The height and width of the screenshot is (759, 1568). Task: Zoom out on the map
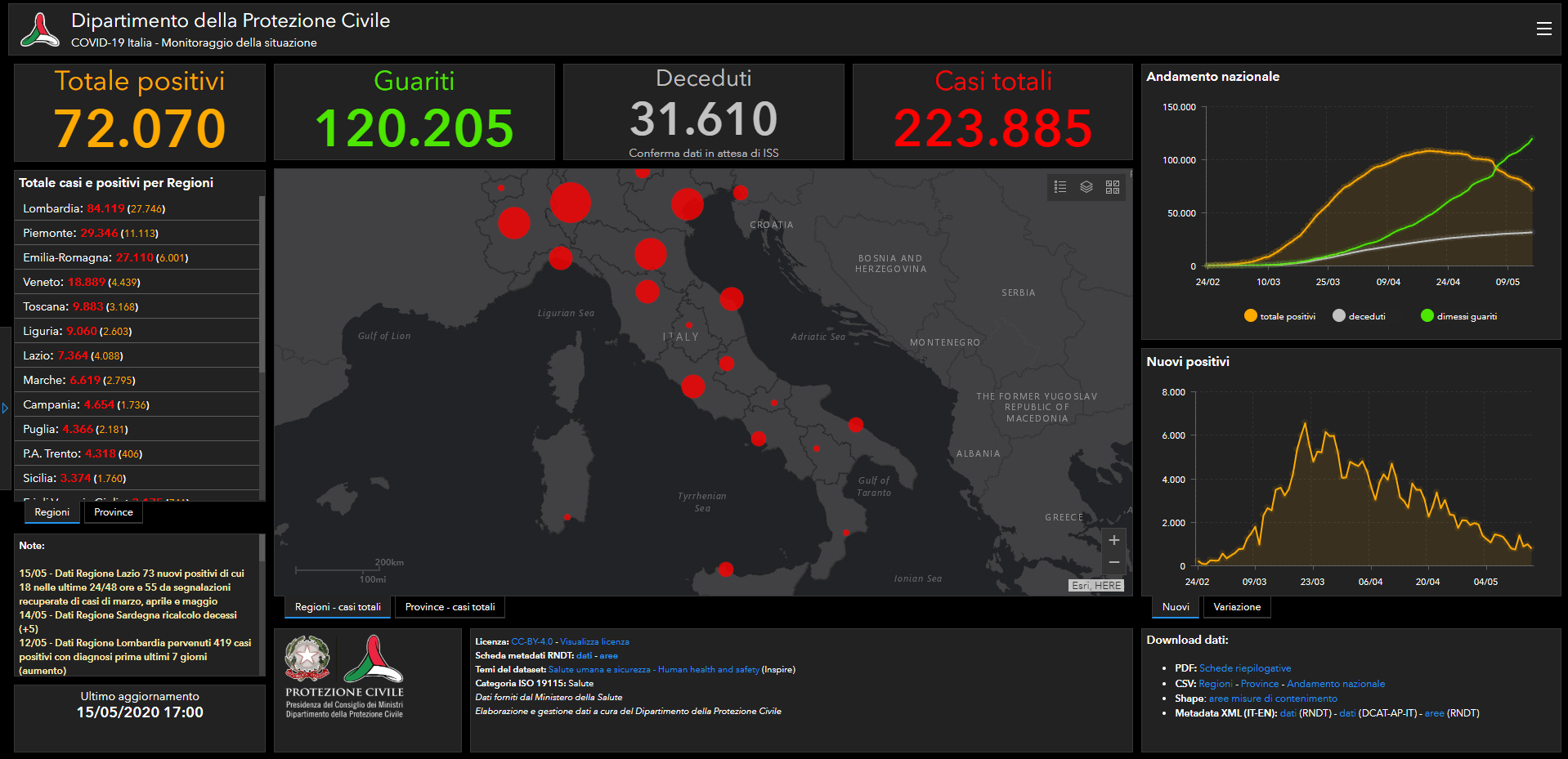tap(1113, 562)
